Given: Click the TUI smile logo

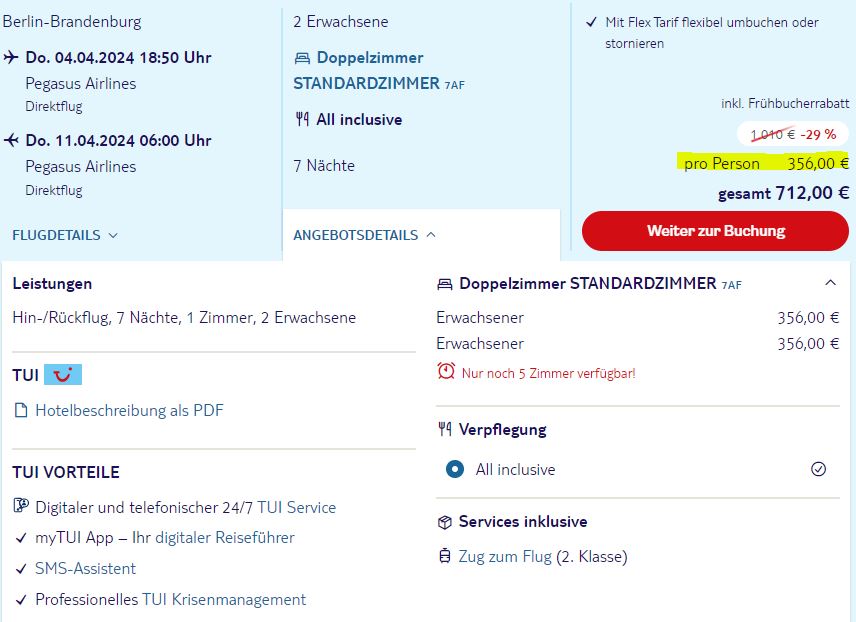Looking at the screenshot, I should (63, 375).
